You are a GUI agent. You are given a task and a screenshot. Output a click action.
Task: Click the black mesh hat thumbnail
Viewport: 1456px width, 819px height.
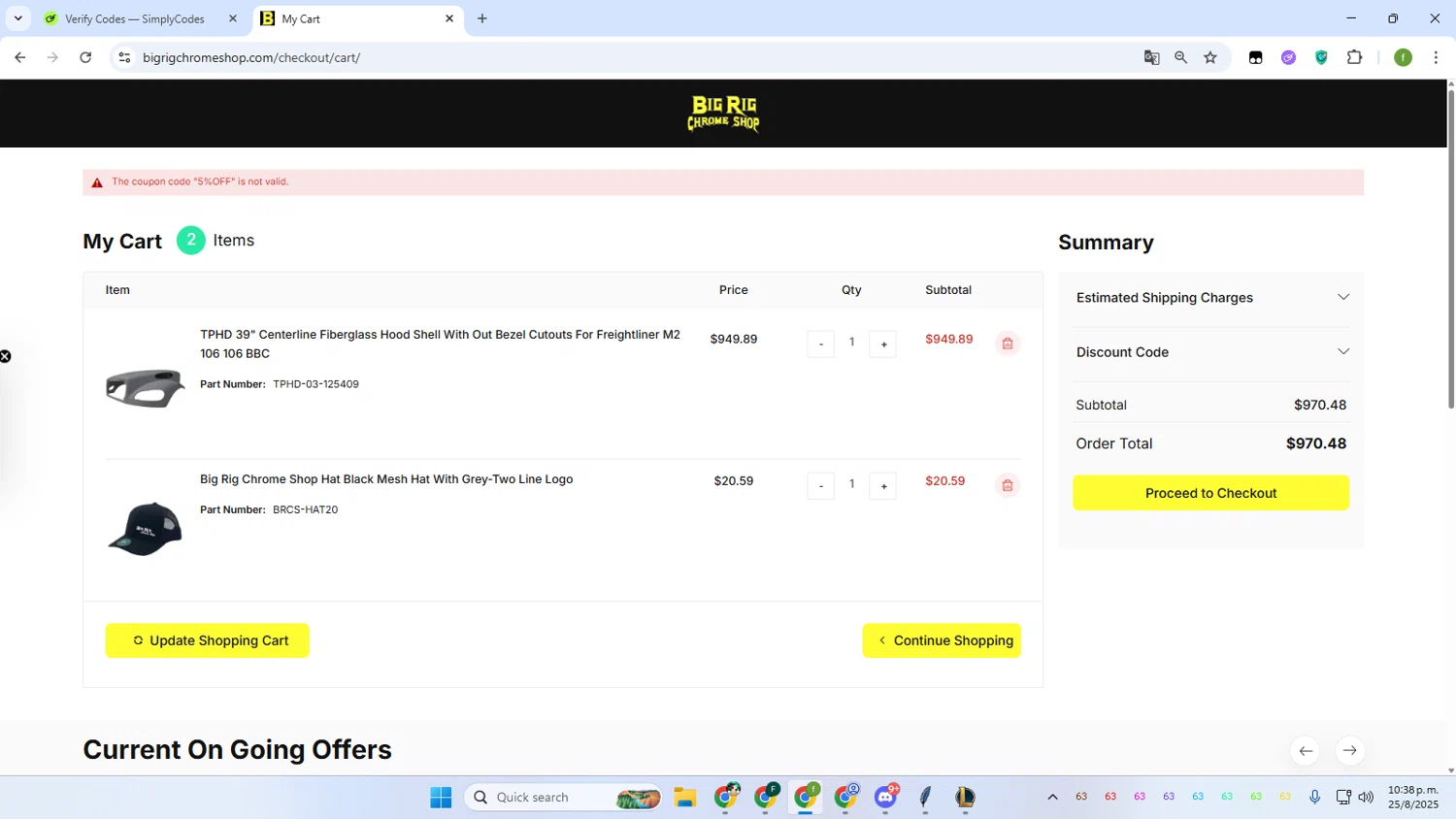[x=145, y=529]
